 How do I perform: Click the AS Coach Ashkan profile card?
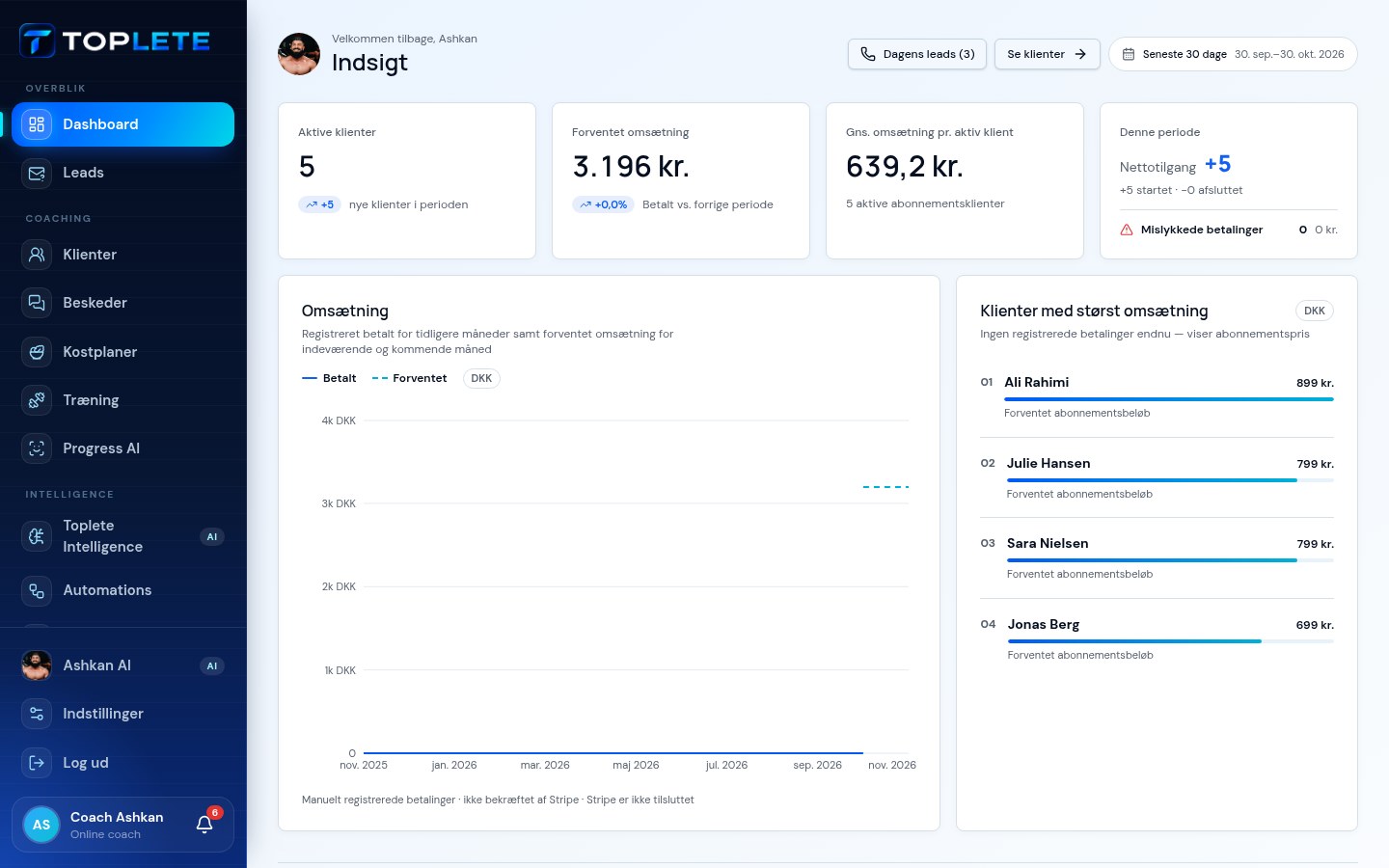point(123,825)
